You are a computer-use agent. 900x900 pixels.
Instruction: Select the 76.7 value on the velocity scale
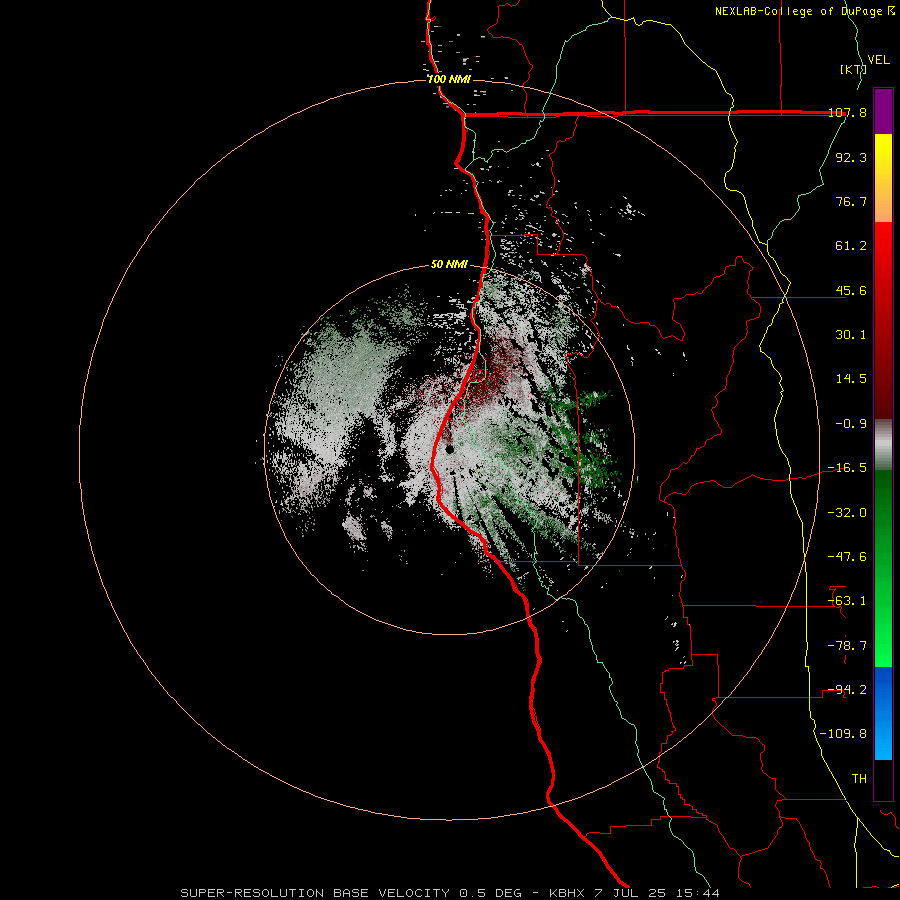point(851,201)
